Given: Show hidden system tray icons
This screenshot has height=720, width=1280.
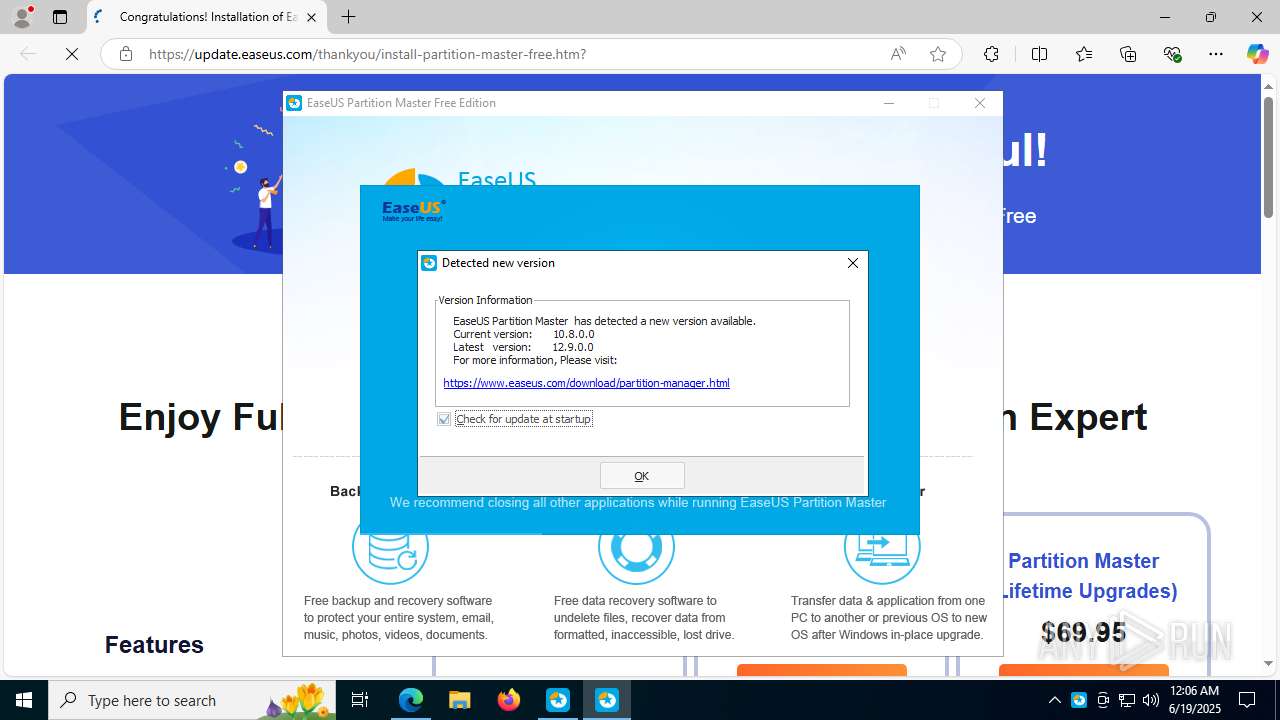Looking at the screenshot, I should coord(1054,700).
